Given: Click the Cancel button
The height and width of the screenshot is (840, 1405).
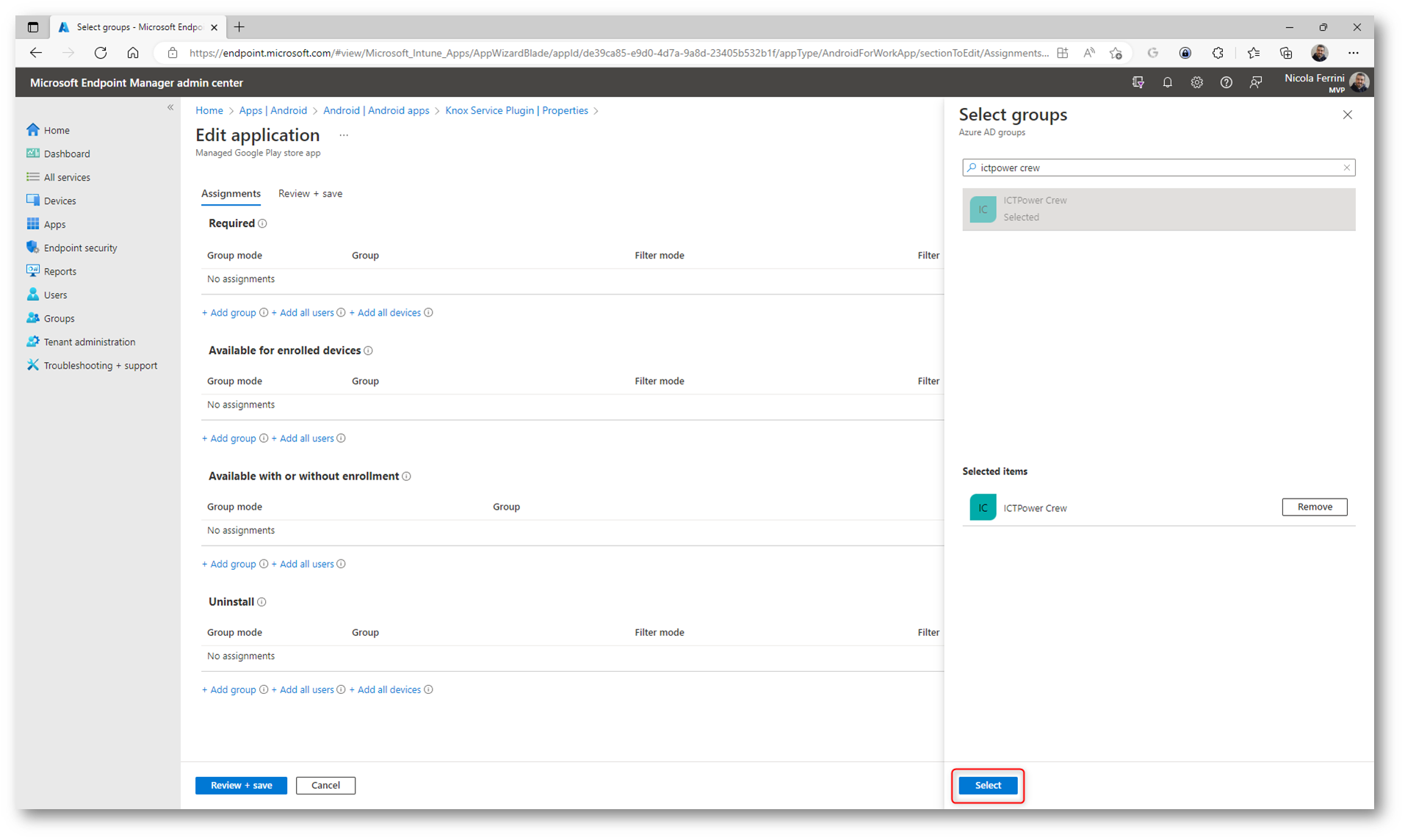Looking at the screenshot, I should click(x=325, y=785).
